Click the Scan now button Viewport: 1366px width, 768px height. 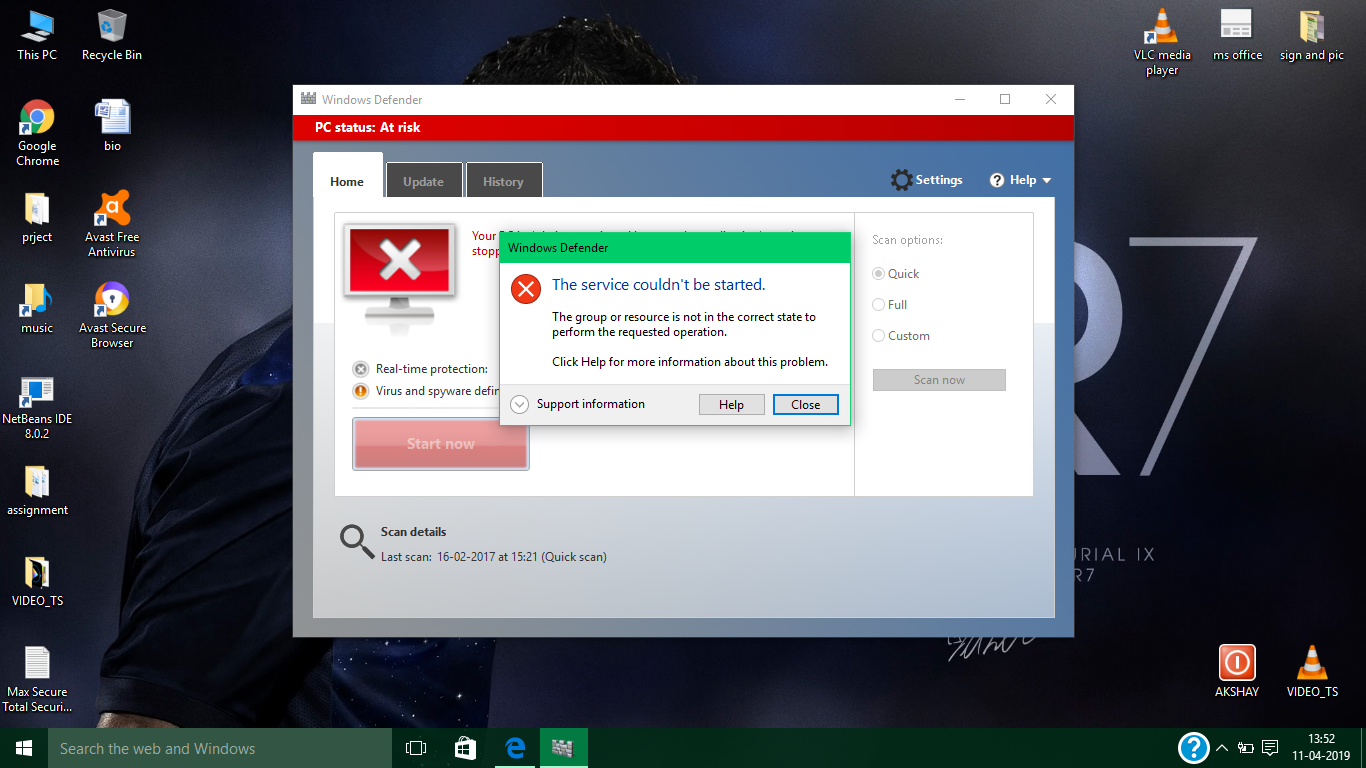tap(939, 380)
